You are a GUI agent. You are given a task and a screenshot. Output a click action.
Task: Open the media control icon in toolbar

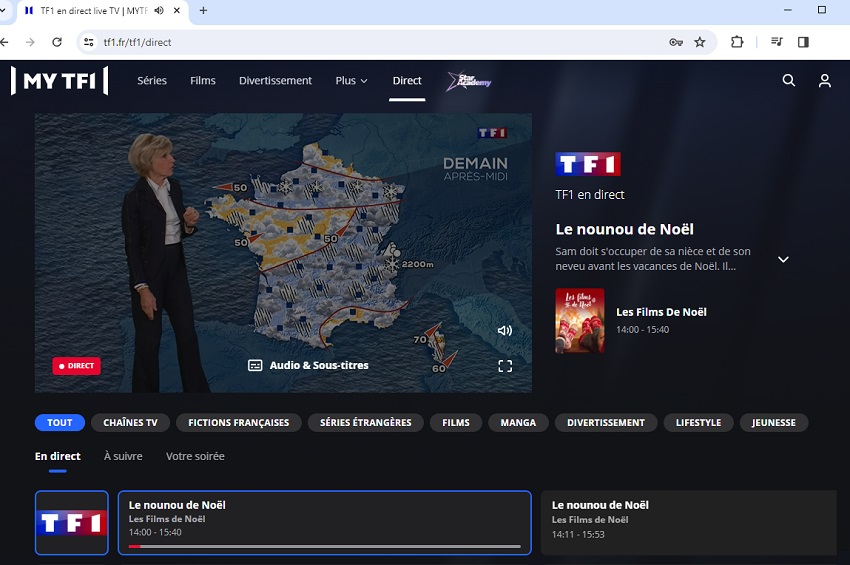[x=776, y=42]
